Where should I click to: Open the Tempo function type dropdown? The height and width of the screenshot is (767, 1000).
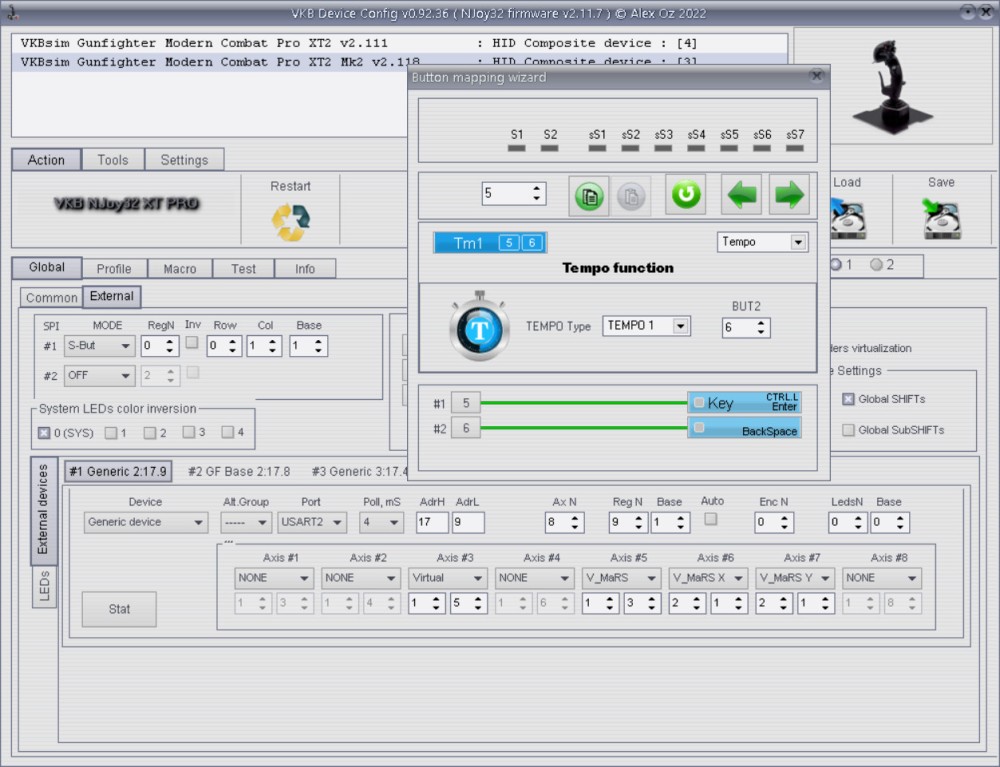point(762,242)
